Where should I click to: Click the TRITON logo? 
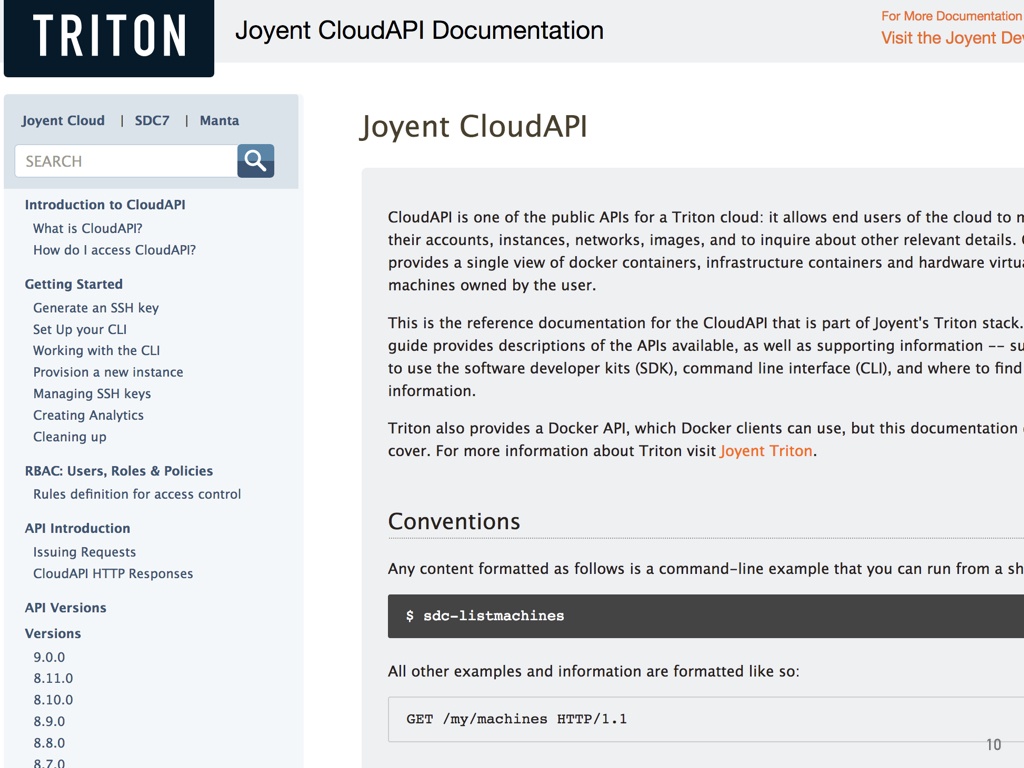click(109, 37)
